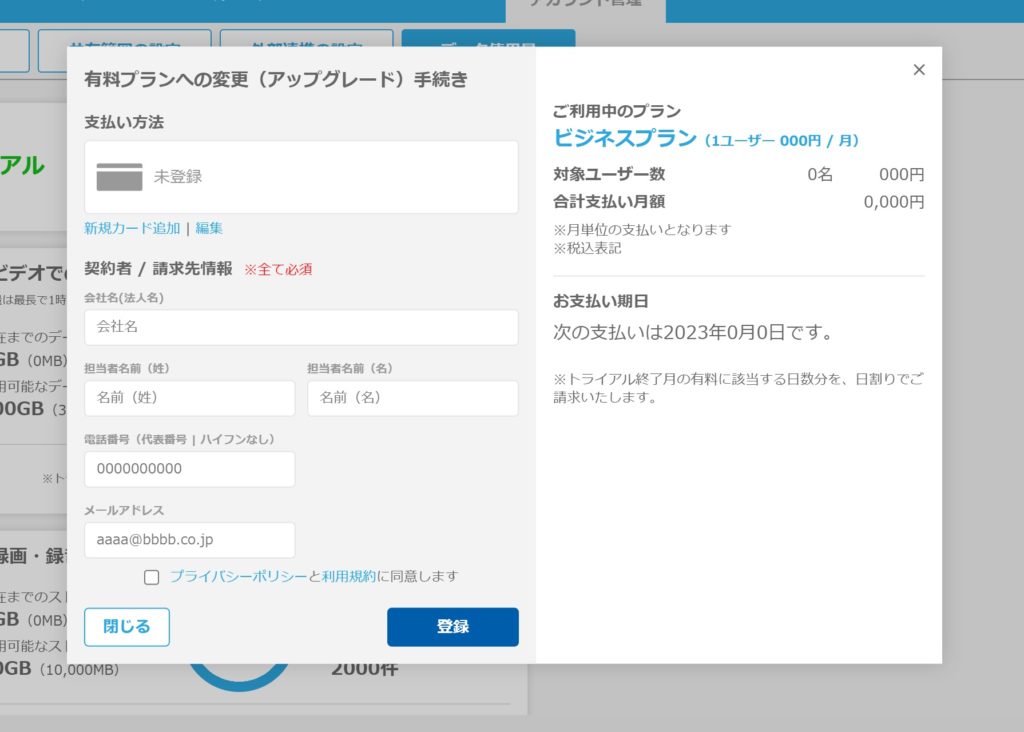The width and height of the screenshot is (1024, 732).
Task: Select the phone number field showing 0000000000
Action: pos(189,469)
